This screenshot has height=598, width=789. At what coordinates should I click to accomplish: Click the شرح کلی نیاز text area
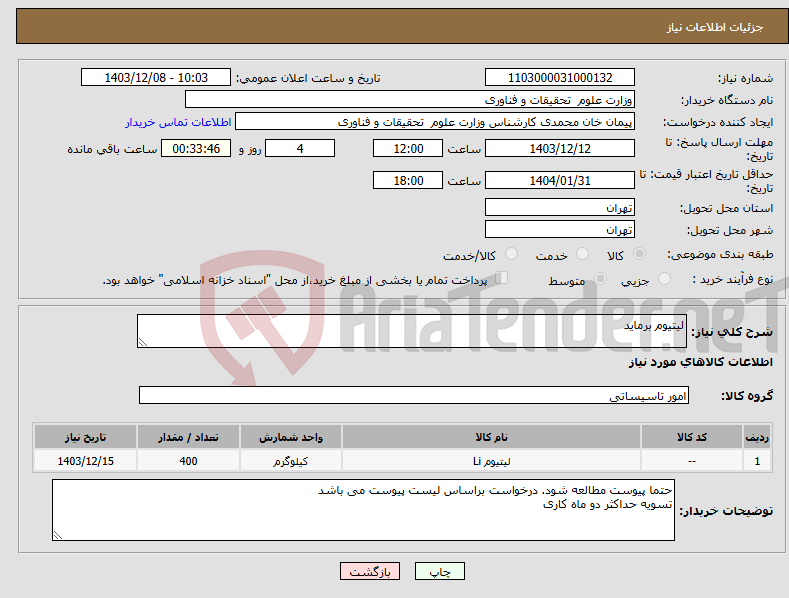pyautogui.click(x=412, y=331)
